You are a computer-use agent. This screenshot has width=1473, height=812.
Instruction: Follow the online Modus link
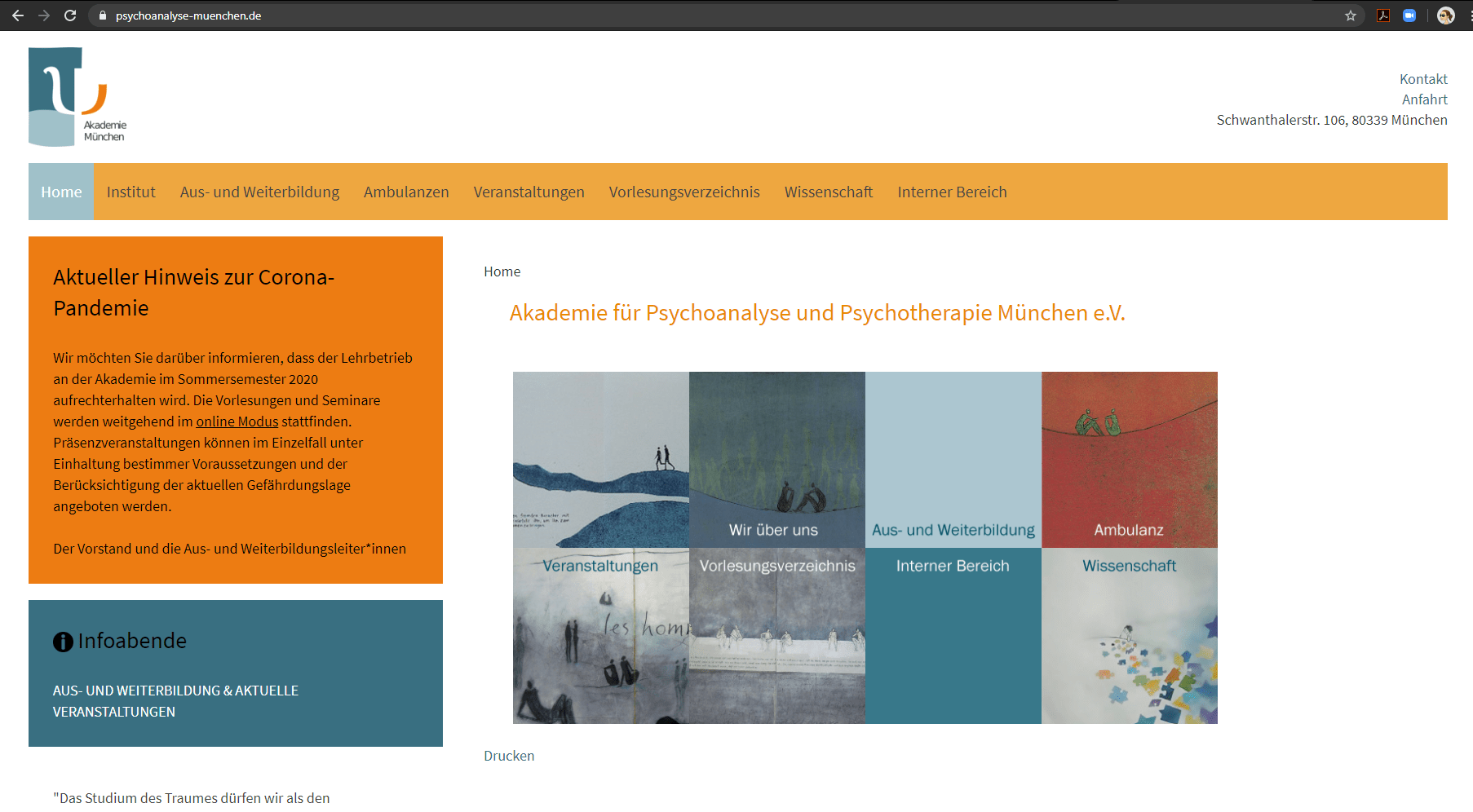(237, 421)
